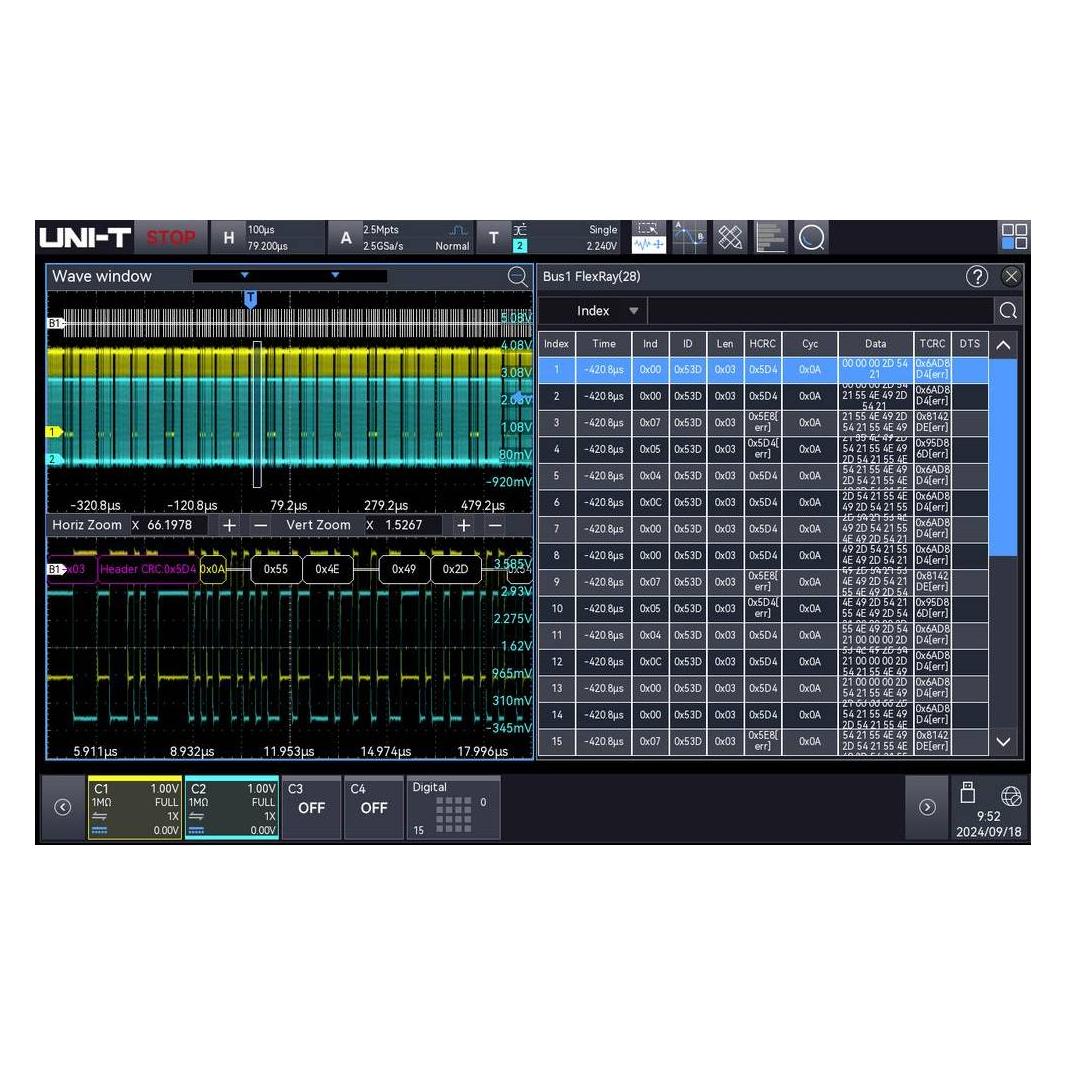The height and width of the screenshot is (1066, 1066).
Task: Click the ID column header
Action: tap(688, 344)
